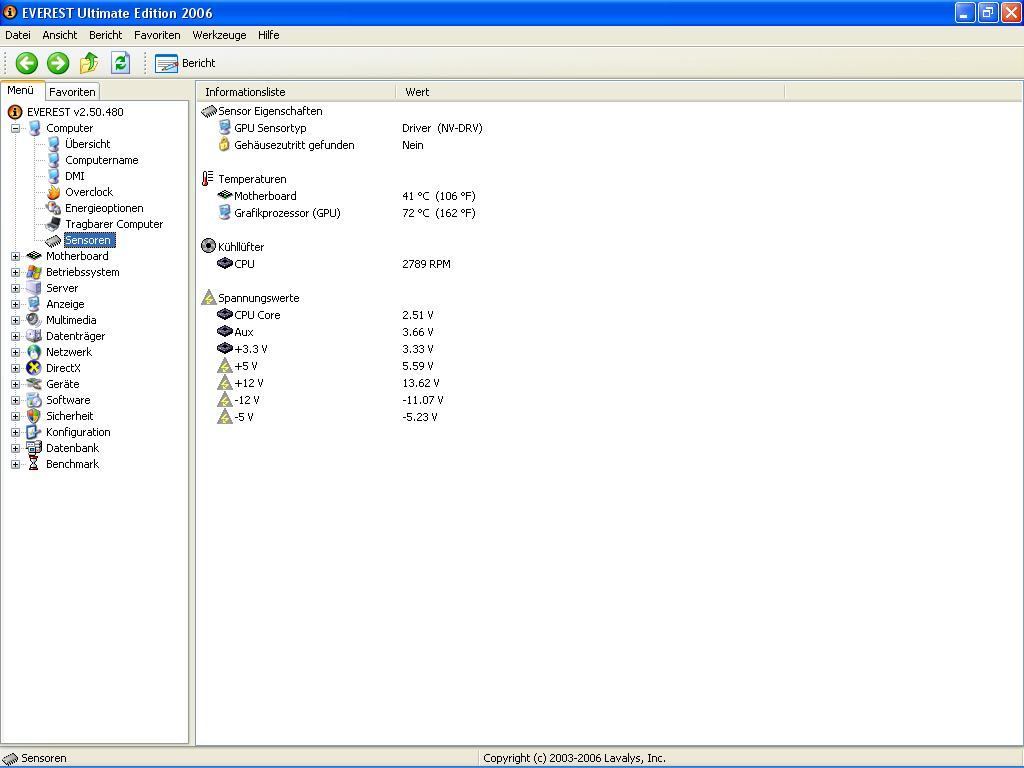1024x768 pixels.
Task: Select the Sensoren tree item
Action: click(x=88, y=240)
